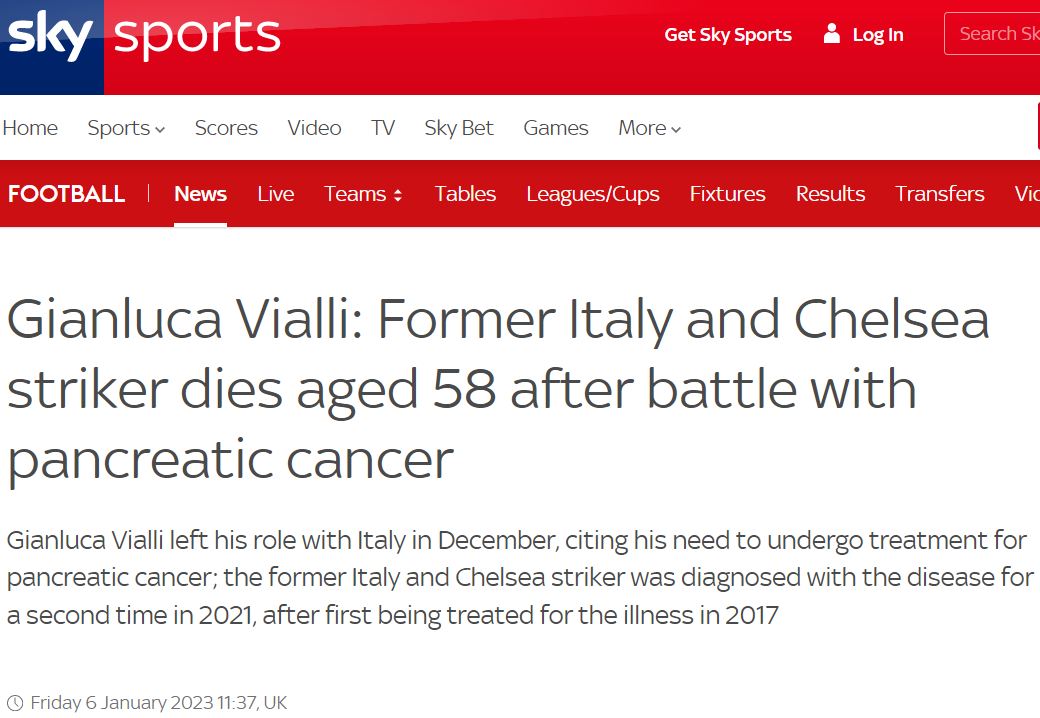Click the Get Sky Sports link
The height and width of the screenshot is (718, 1040).
728,35
